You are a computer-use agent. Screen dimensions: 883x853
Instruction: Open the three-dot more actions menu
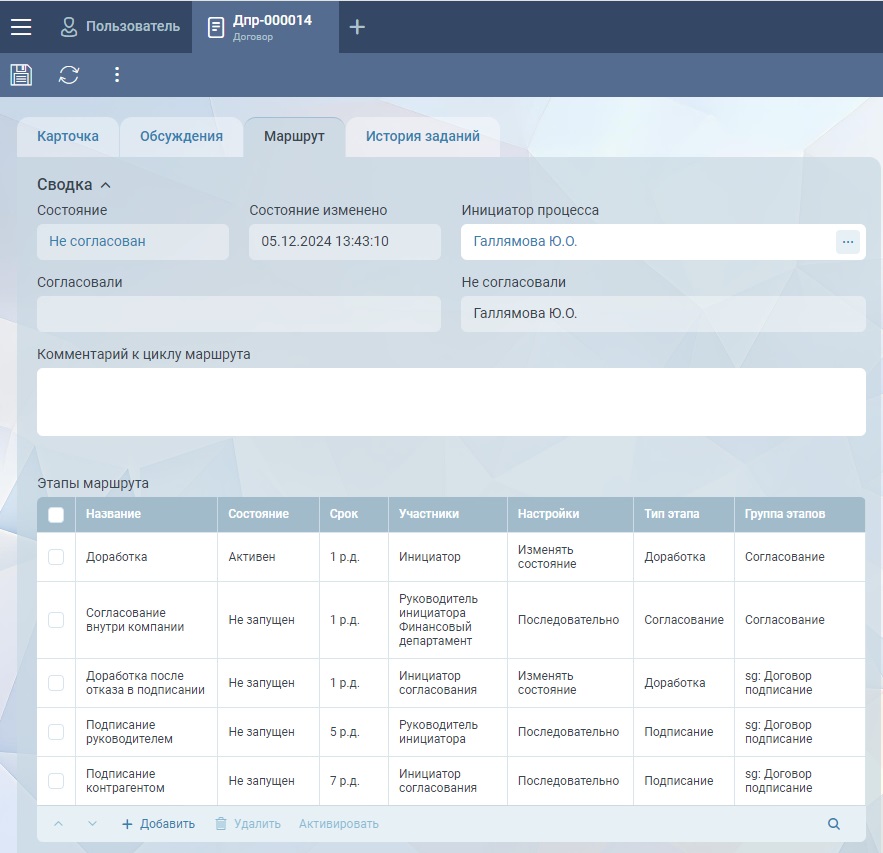click(117, 75)
